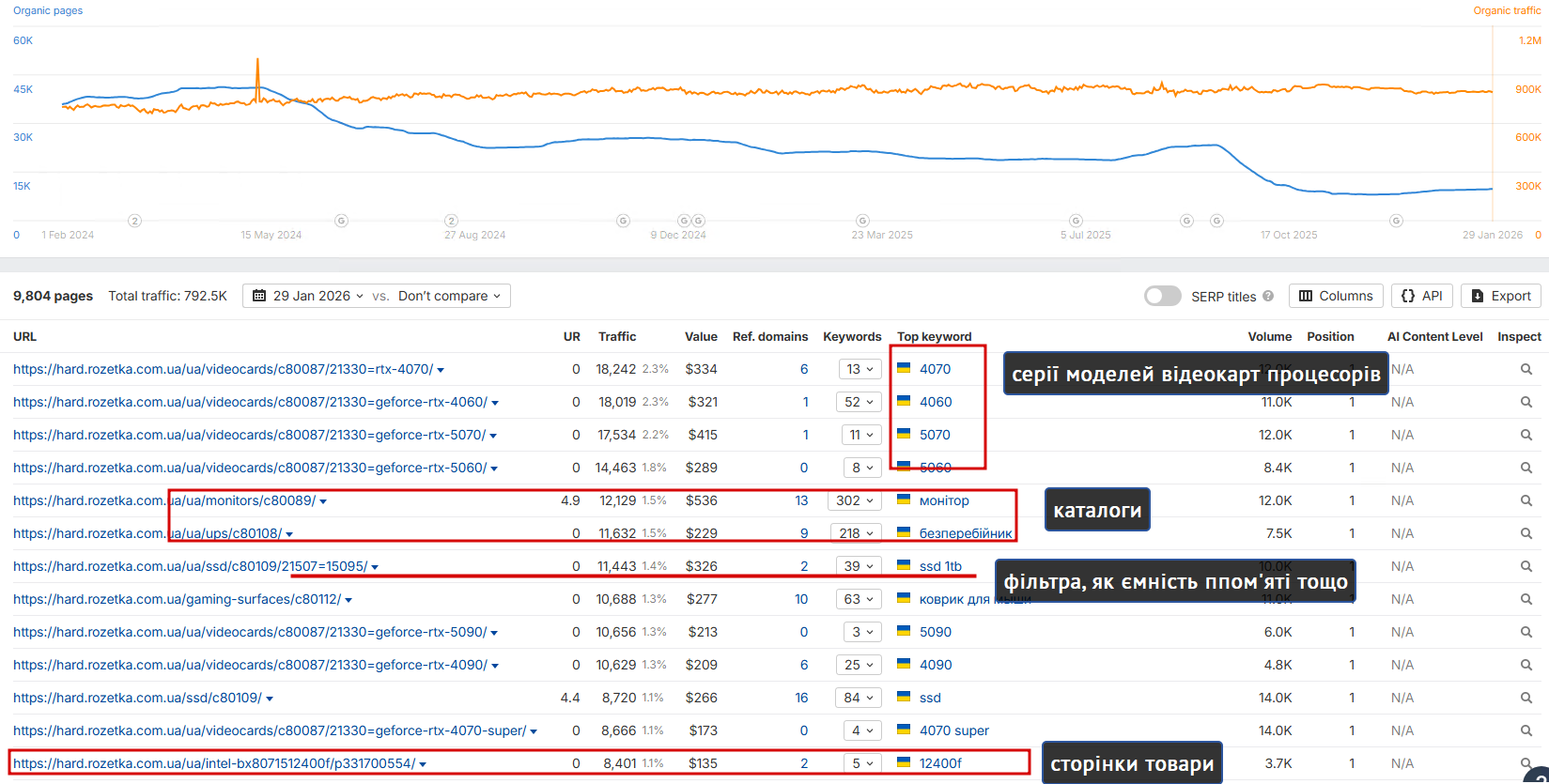This screenshot has width=1549, height=784.
Task: Click the API button
Action: [1422, 296]
